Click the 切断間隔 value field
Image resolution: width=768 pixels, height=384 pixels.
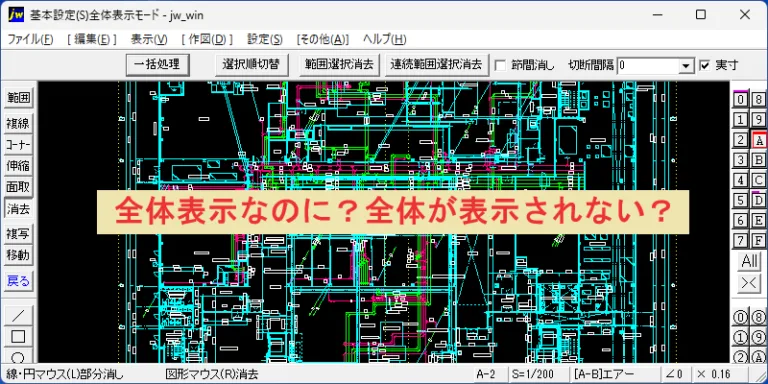pyautogui.click(x=648, y=65)
